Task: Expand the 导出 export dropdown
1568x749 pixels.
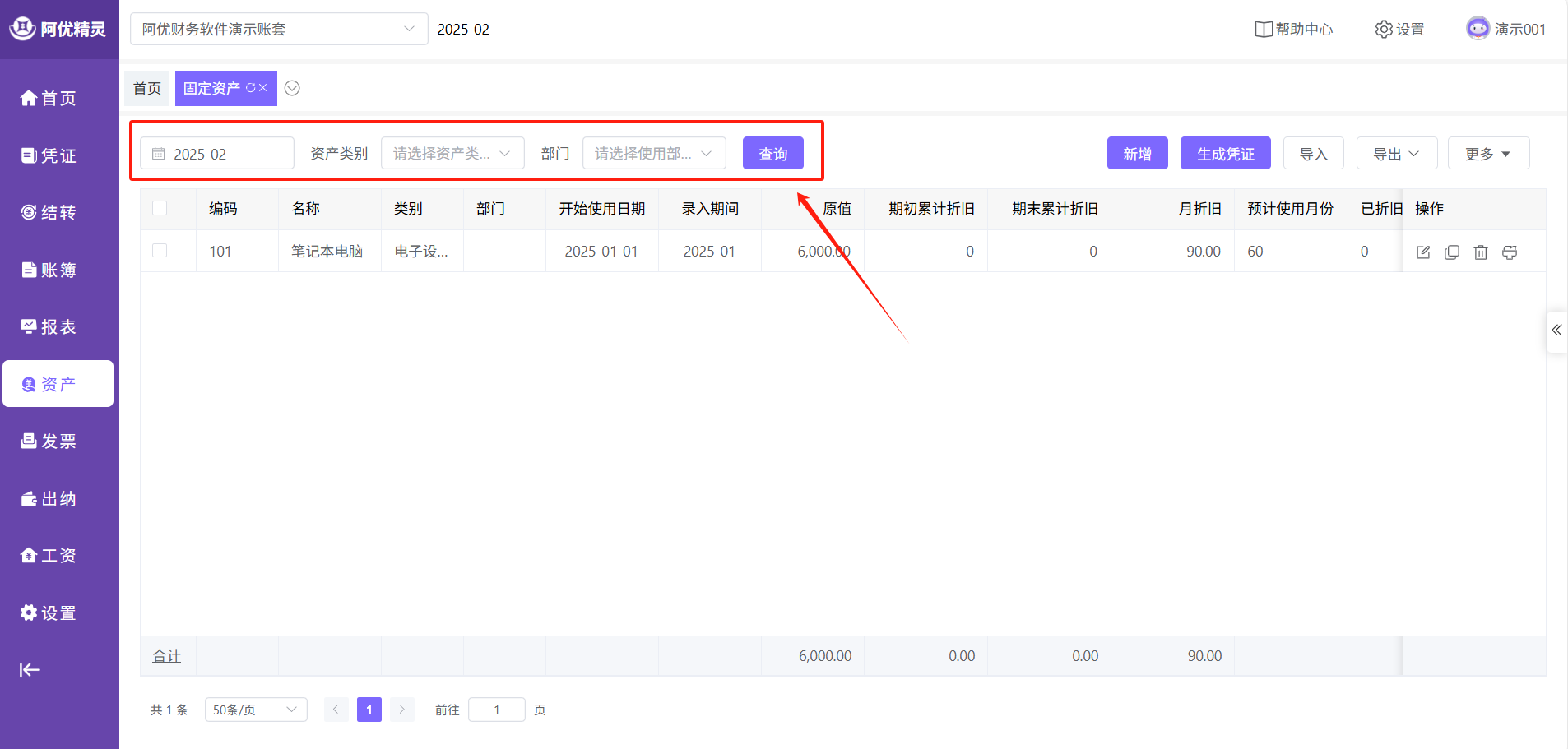Action: tap(1396, 154)
